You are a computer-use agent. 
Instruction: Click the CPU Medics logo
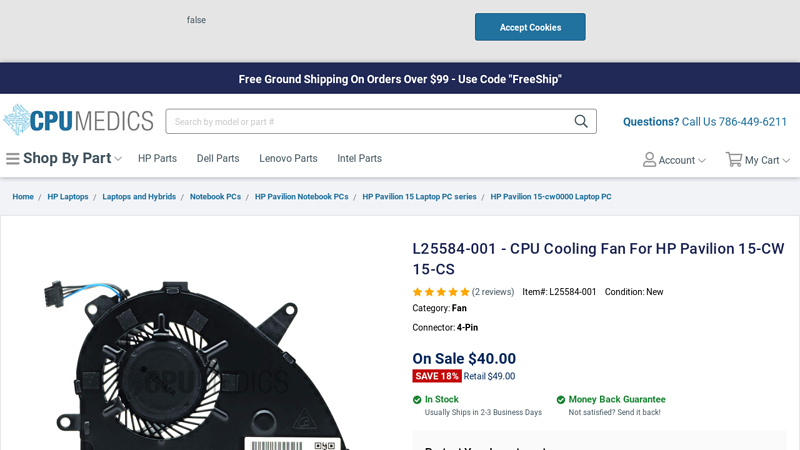click(x=78, y=121)
